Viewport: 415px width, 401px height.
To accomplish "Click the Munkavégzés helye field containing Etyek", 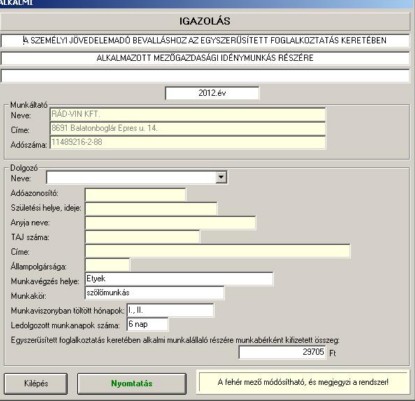I will click(179, 279).
